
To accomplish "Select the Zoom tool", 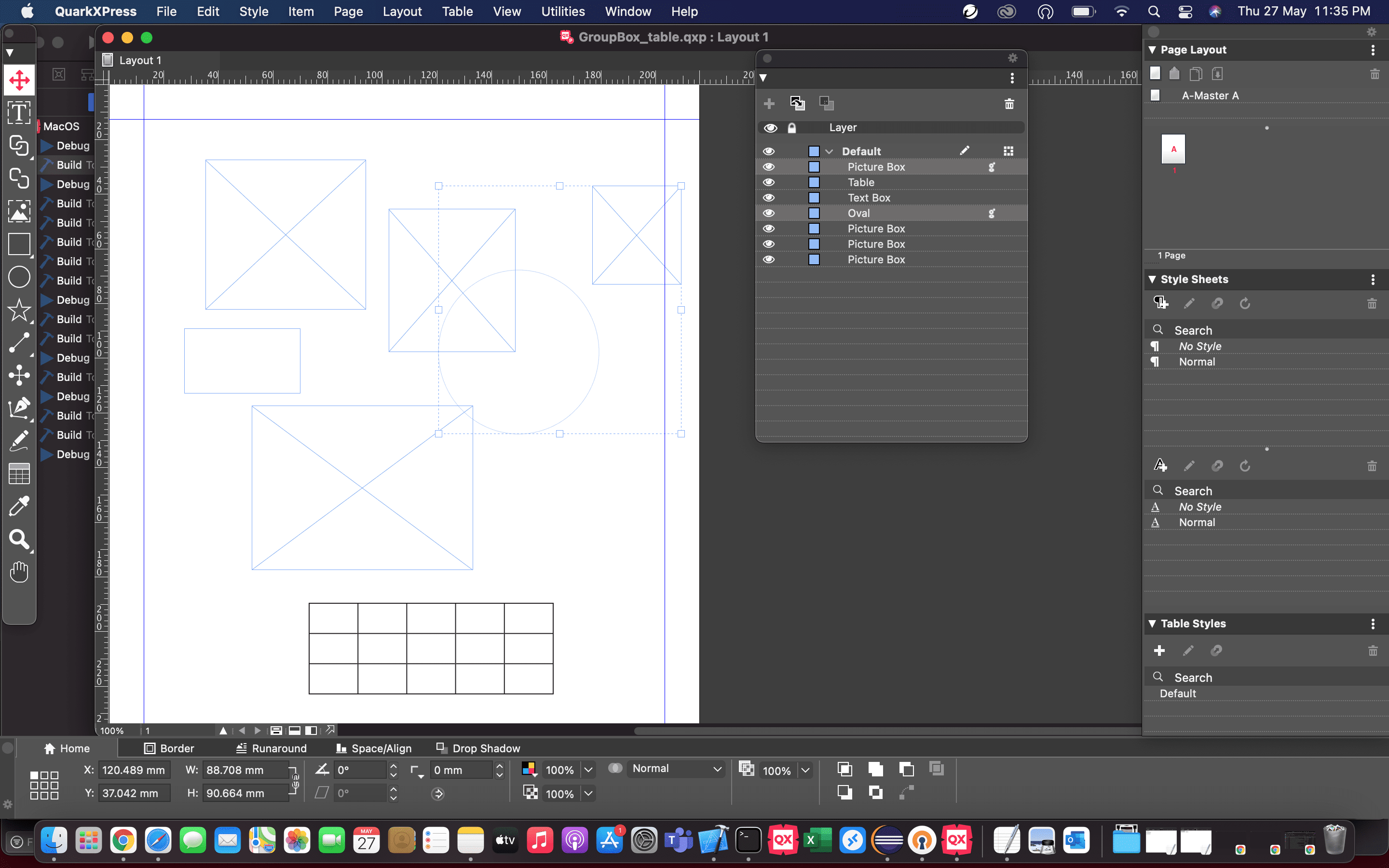I will click(19, 540).
